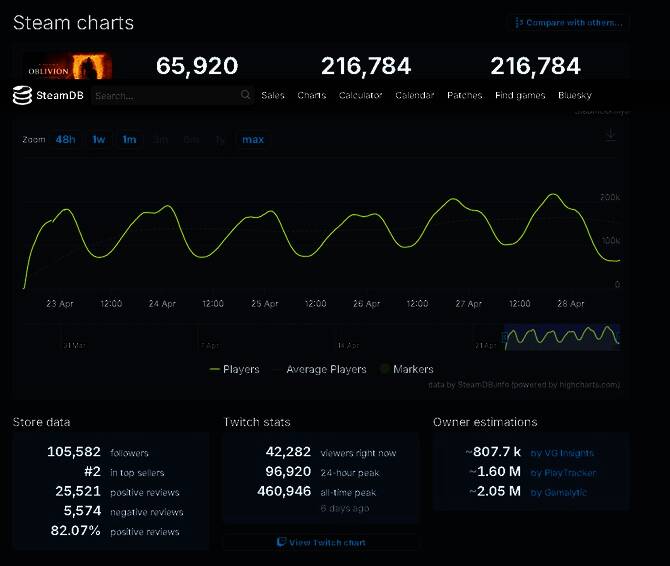
Task: Download the chart using the arrow icon
Action: tap(610, 136)
